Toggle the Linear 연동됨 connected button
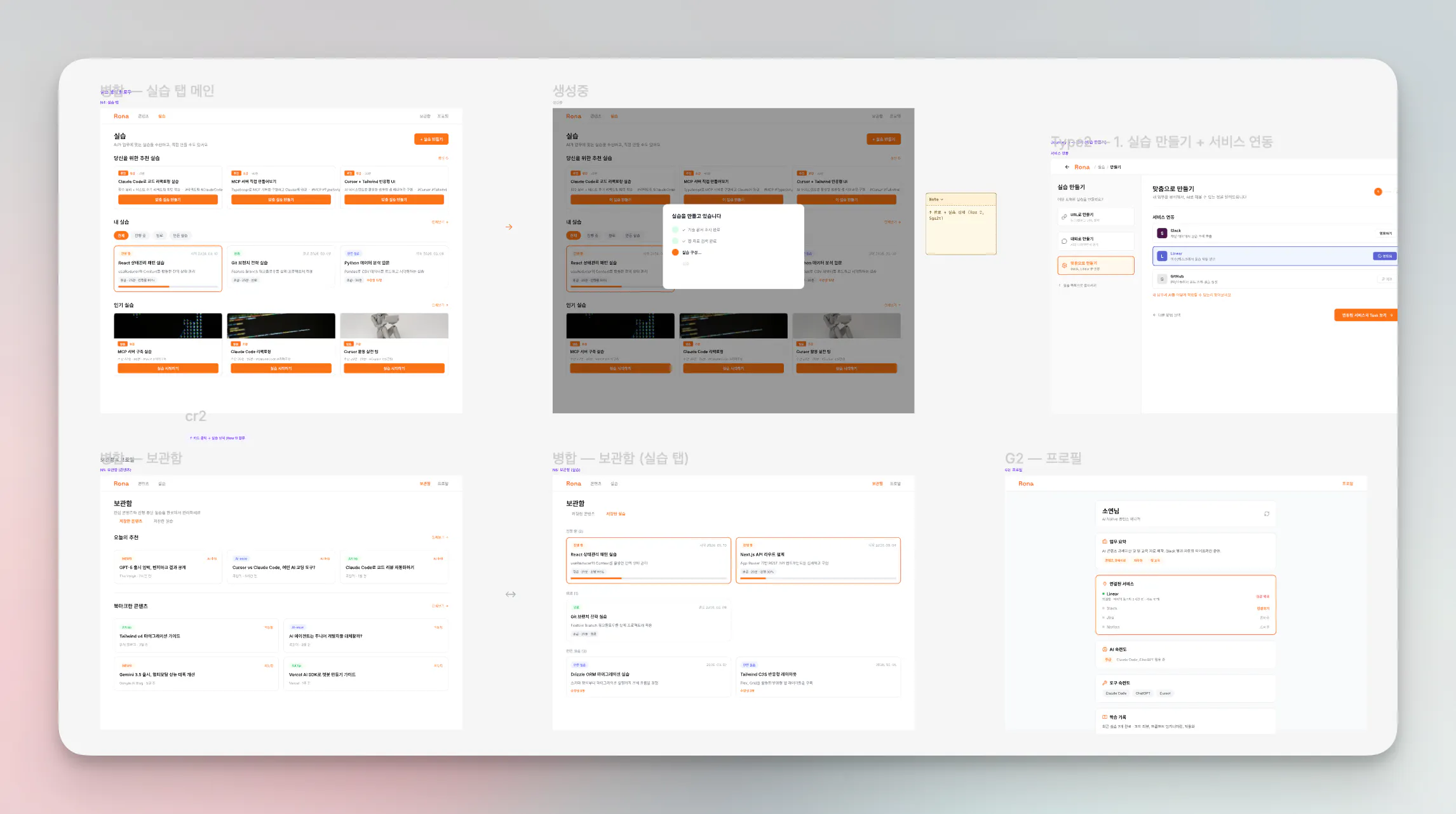 1384,256
